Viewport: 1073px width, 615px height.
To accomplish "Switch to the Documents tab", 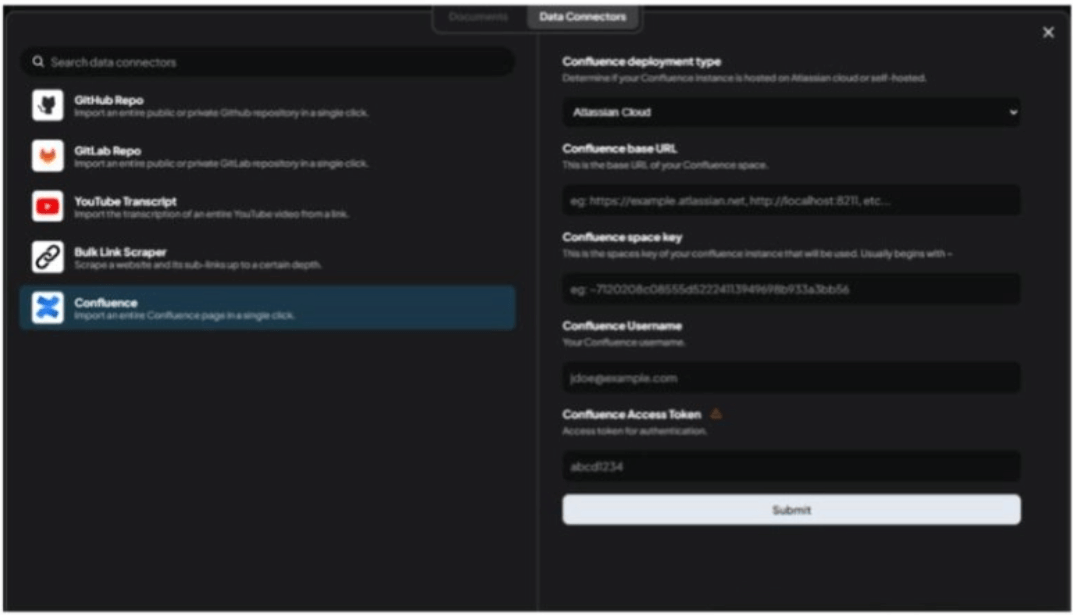I will [x=478, y=16].
